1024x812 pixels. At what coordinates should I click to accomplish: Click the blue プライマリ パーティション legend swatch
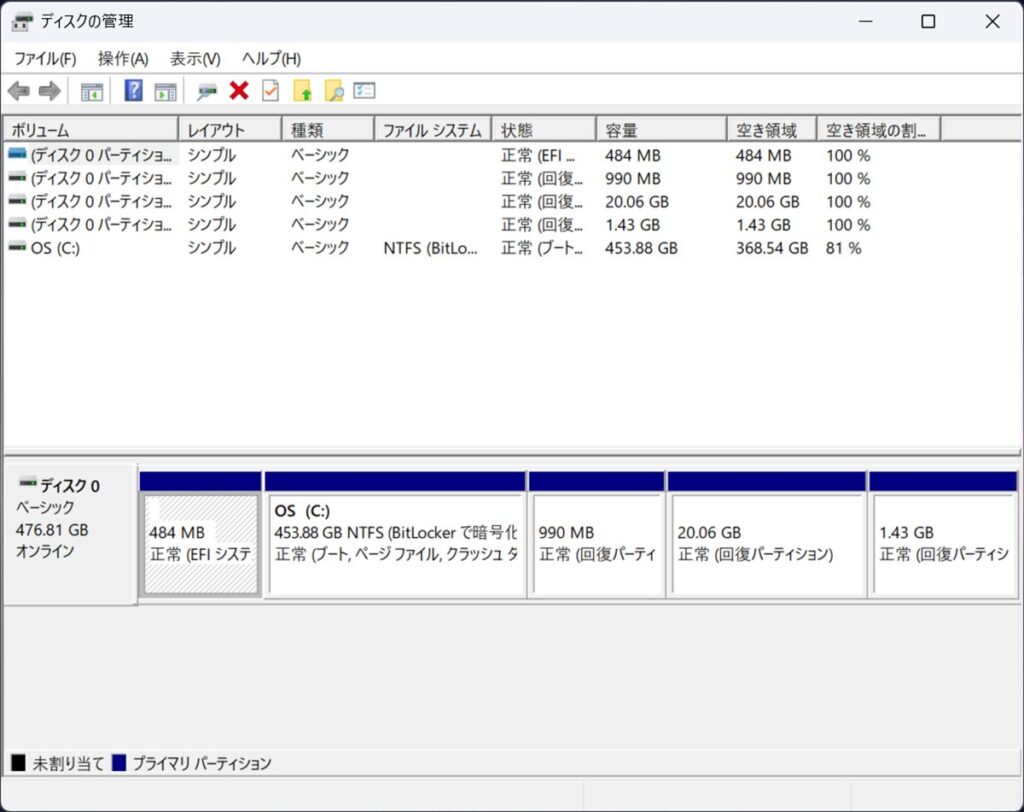coord(120,763)
